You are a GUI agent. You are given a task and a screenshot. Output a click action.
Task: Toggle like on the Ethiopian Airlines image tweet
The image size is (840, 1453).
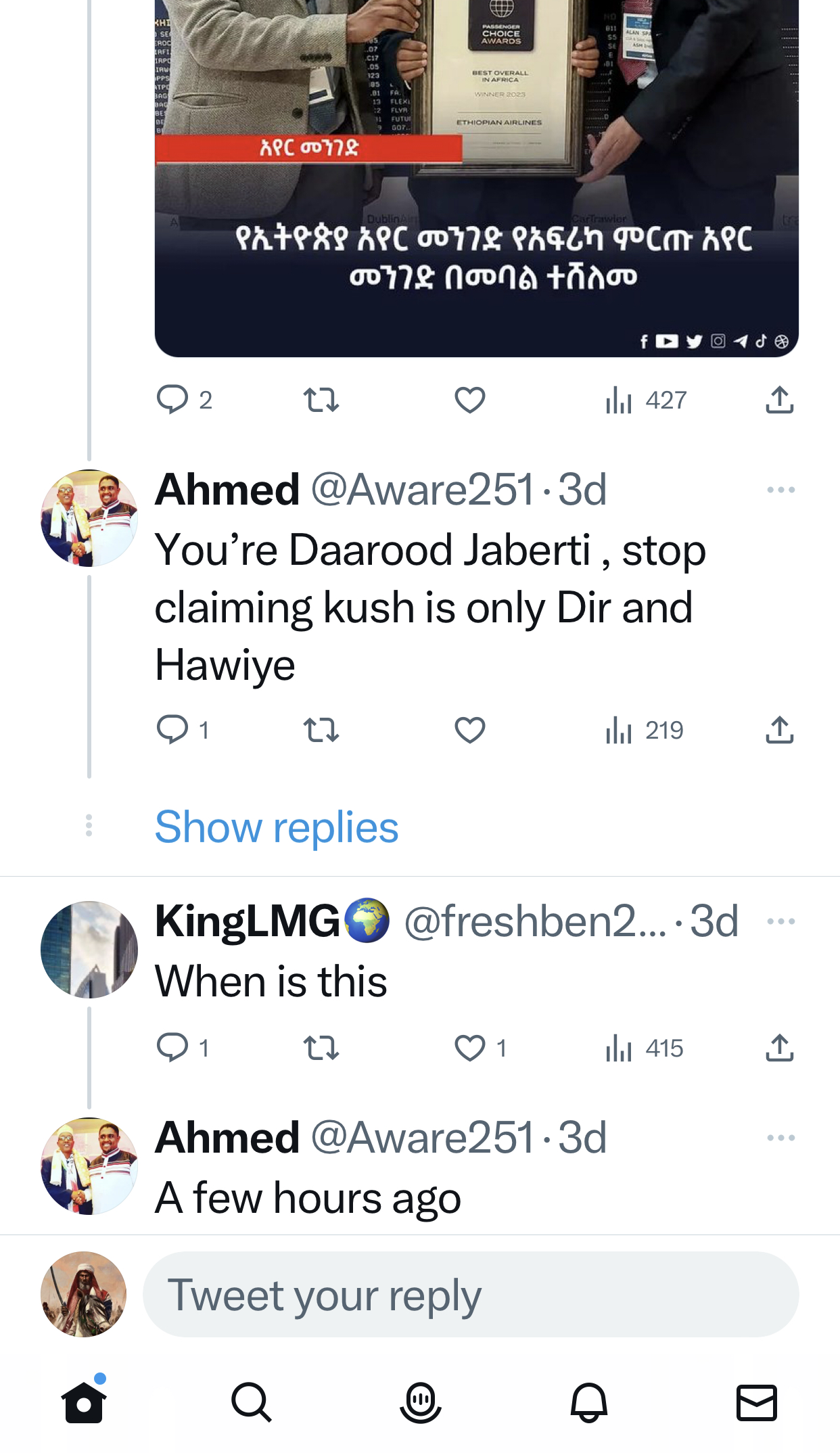coord(470,400)
